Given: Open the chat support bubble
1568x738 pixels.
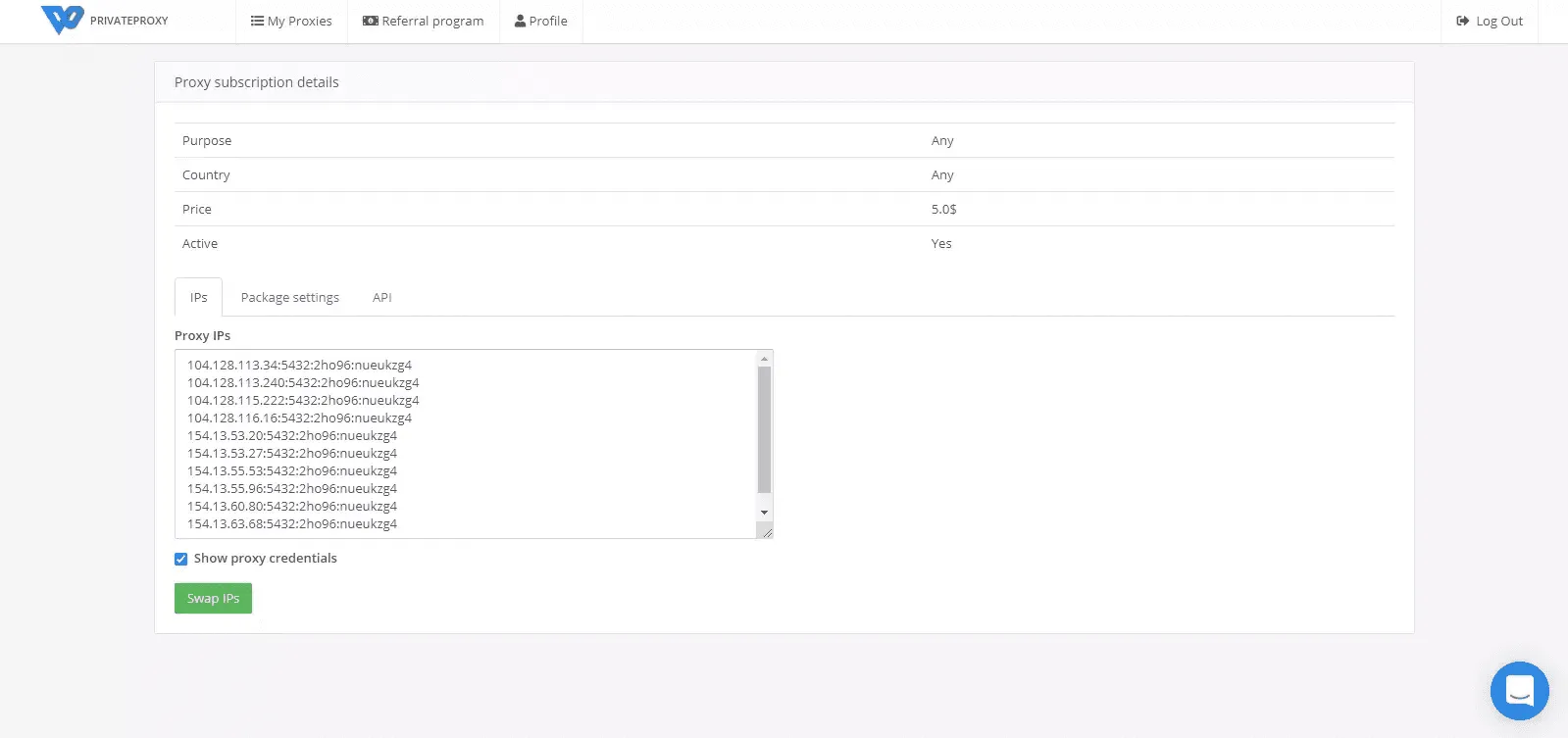Looking at the screenshot, I should point(1519,691).
